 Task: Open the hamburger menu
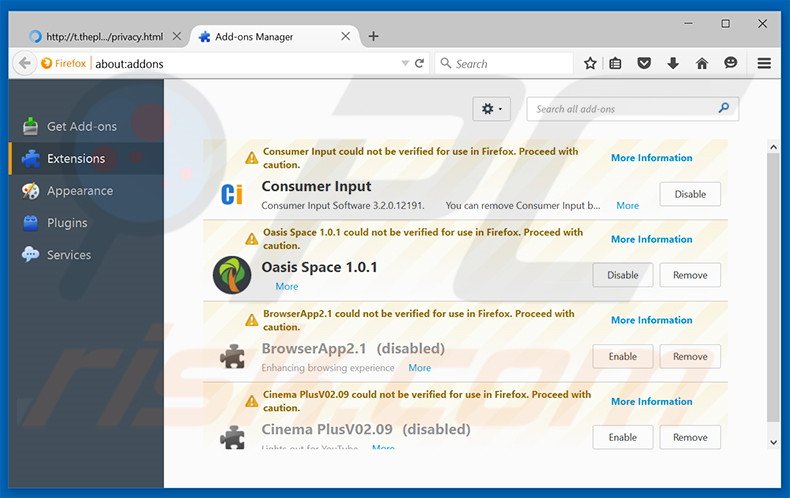(764, 64)
